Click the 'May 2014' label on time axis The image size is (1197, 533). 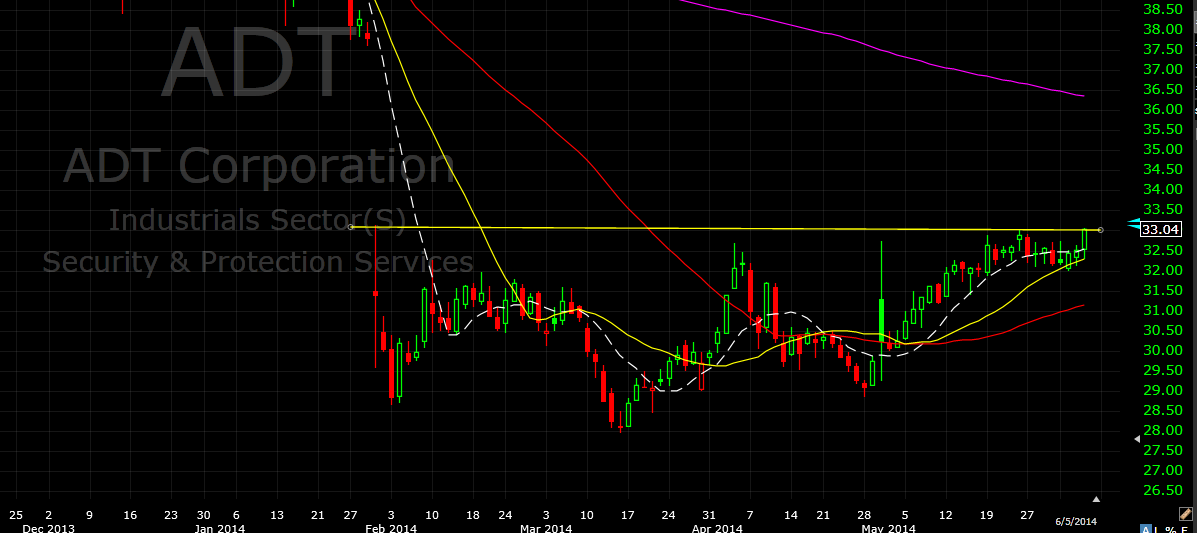888,528
